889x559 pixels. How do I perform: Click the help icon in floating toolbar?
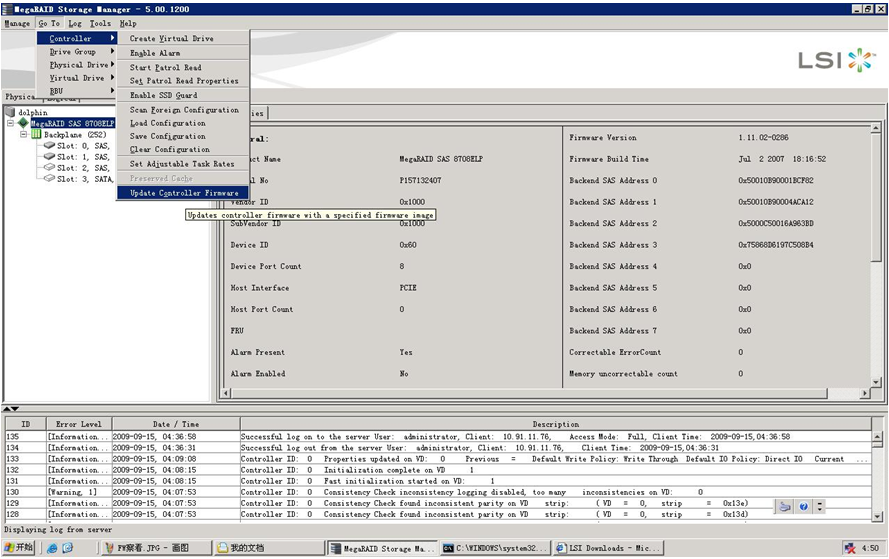click(x=803, y=507)
